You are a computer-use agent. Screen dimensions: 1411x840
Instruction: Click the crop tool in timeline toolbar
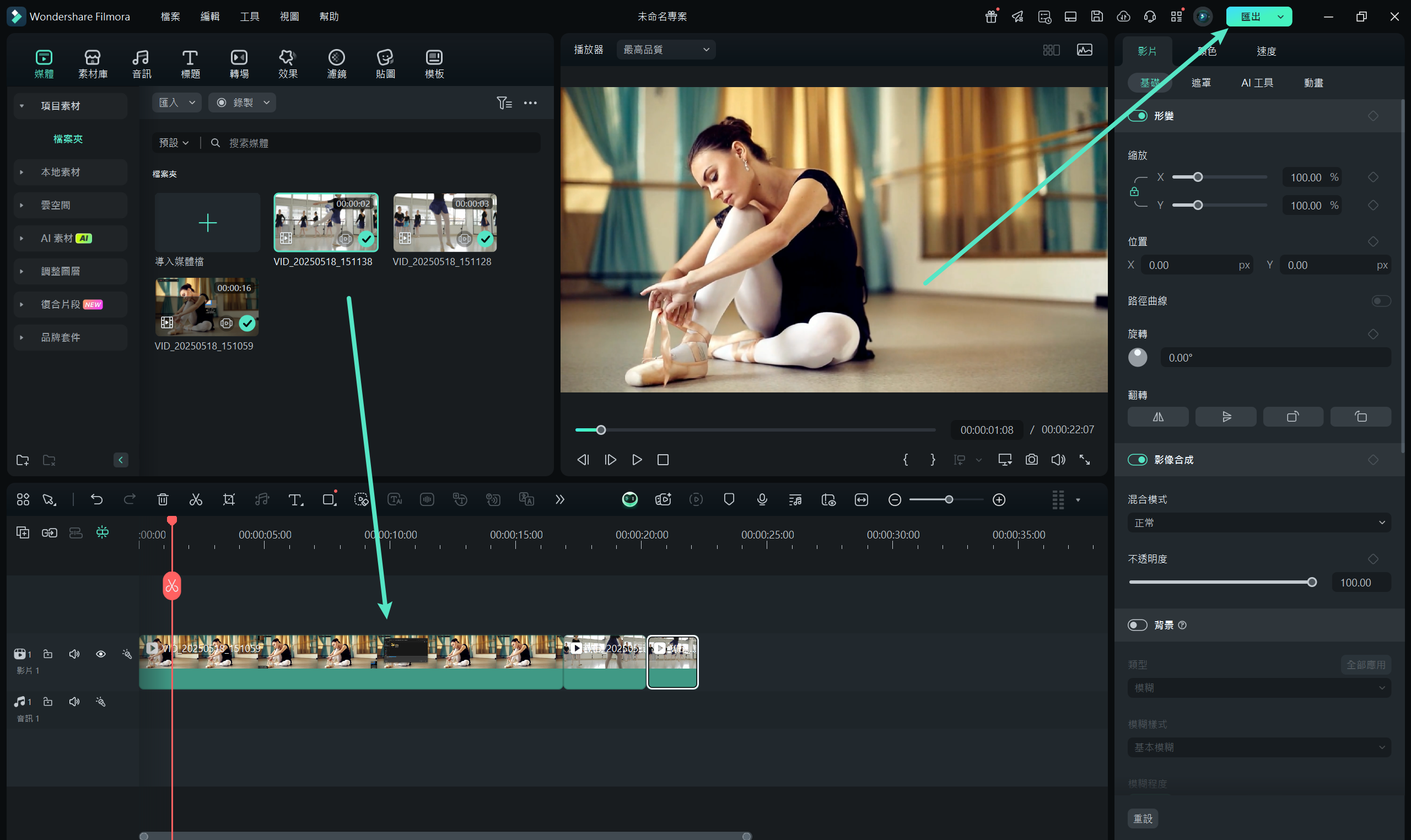pos(229,499)
